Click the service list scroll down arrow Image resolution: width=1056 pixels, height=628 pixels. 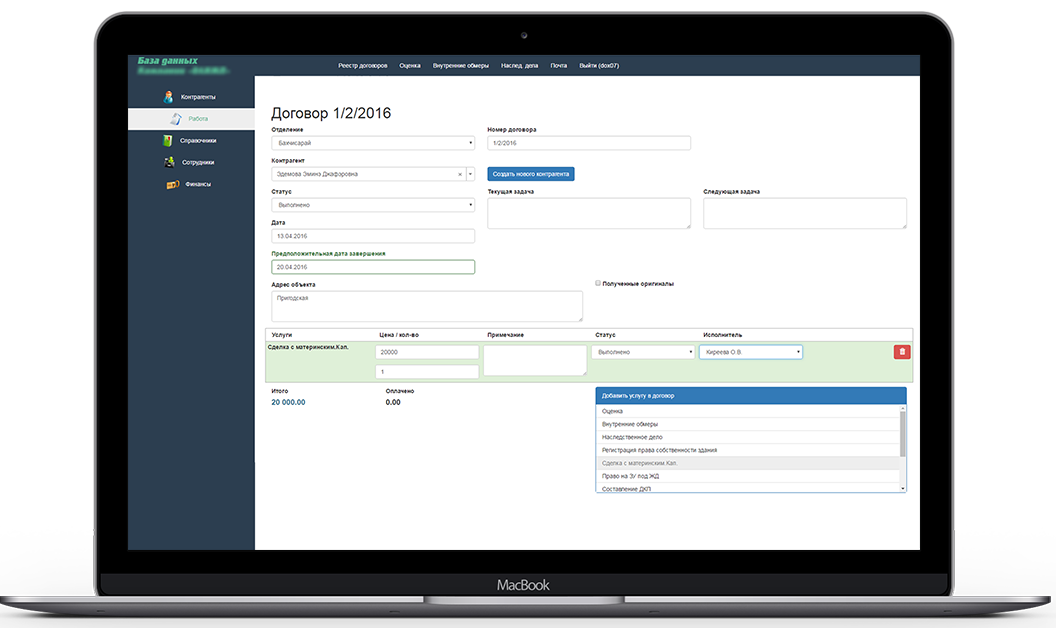pyautogui.click(x=902, y=489)
